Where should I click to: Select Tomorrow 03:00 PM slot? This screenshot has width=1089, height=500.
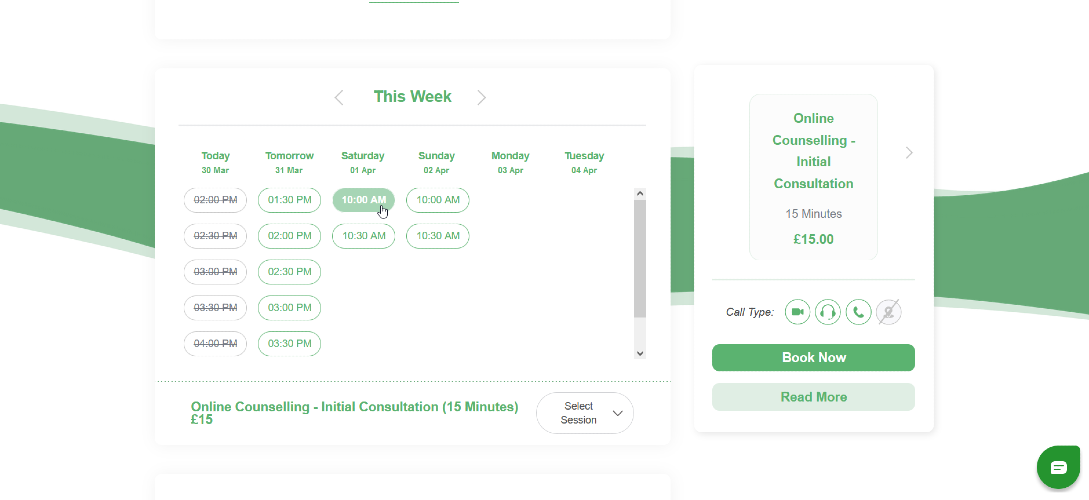(x=290, y=308)
